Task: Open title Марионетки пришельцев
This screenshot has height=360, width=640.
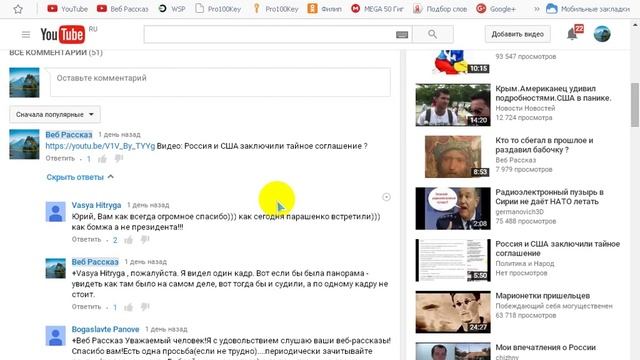Action: [542, 296]
